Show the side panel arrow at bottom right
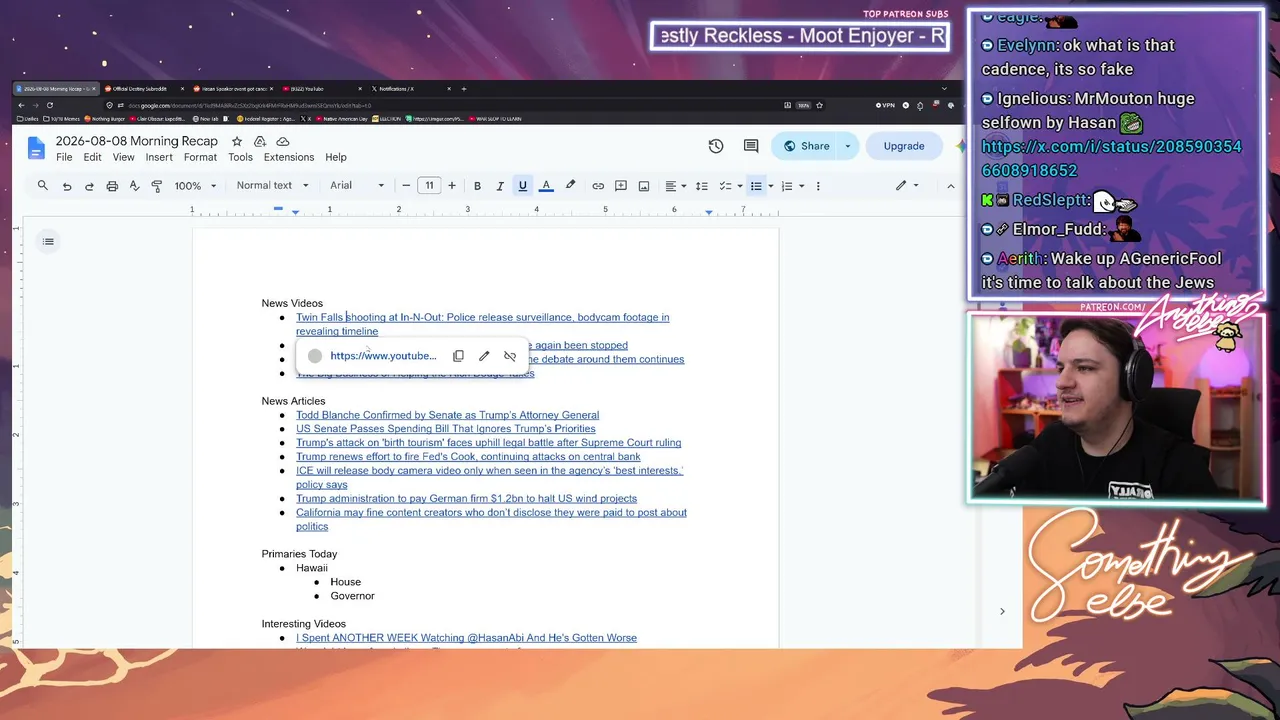Screen dimensions: 1280x720 pos(1002,611)
